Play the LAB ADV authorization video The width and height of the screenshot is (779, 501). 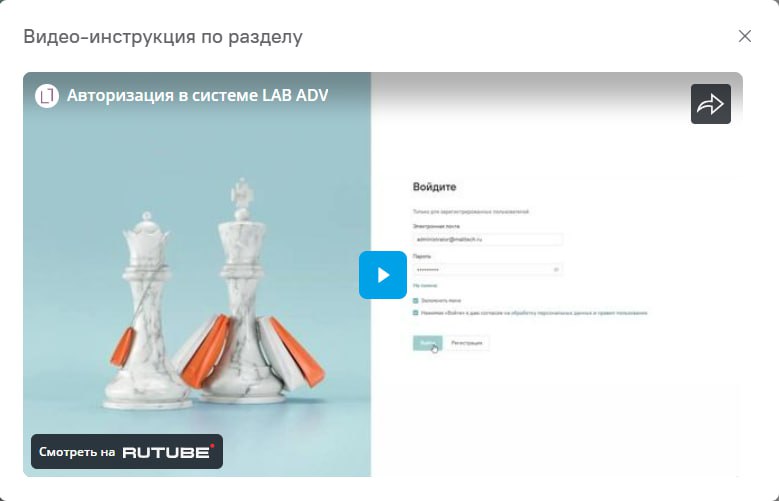pyautogui.click(x=383, y=275)
